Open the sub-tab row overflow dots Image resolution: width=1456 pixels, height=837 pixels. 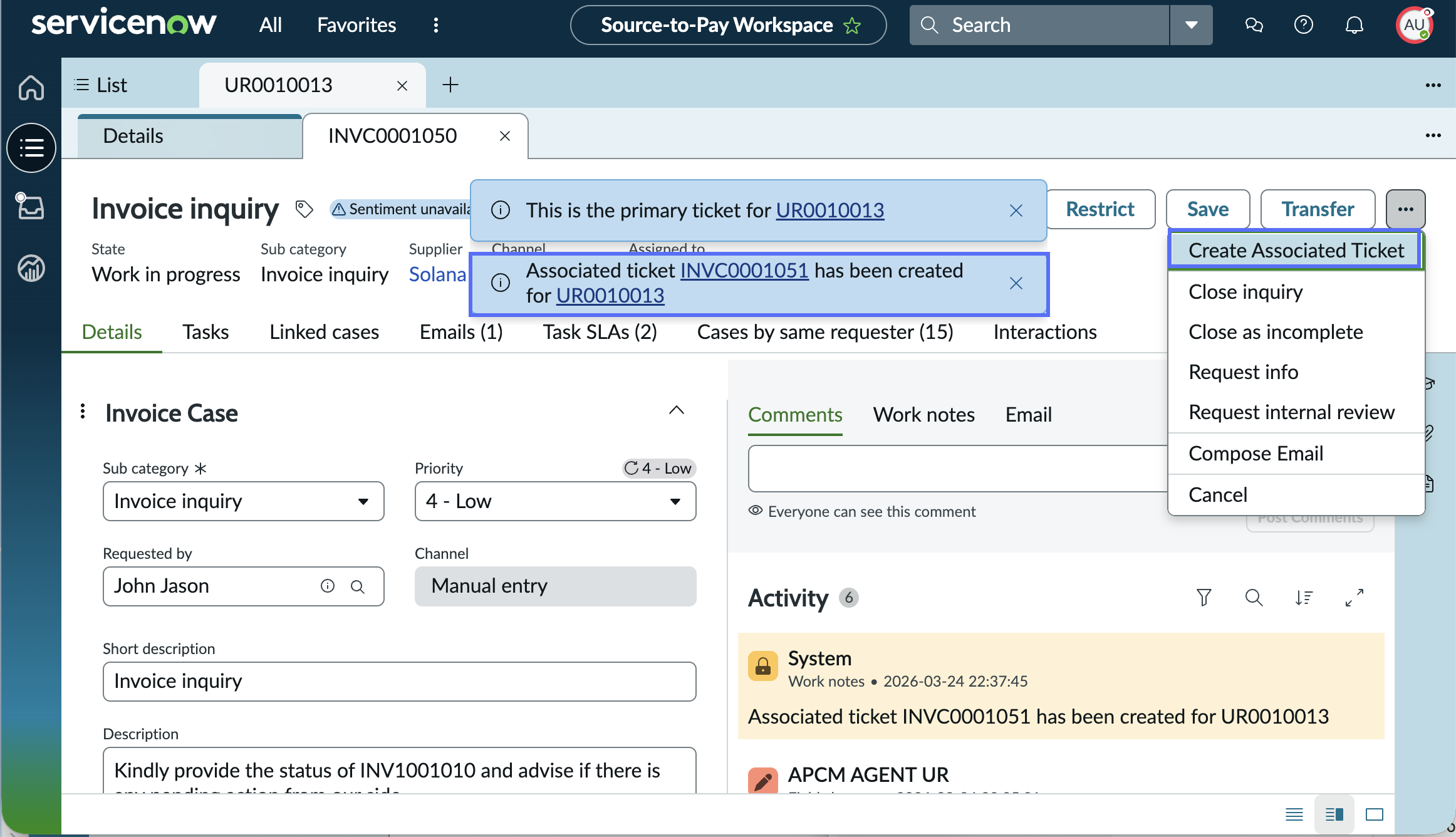point(1433,135)
